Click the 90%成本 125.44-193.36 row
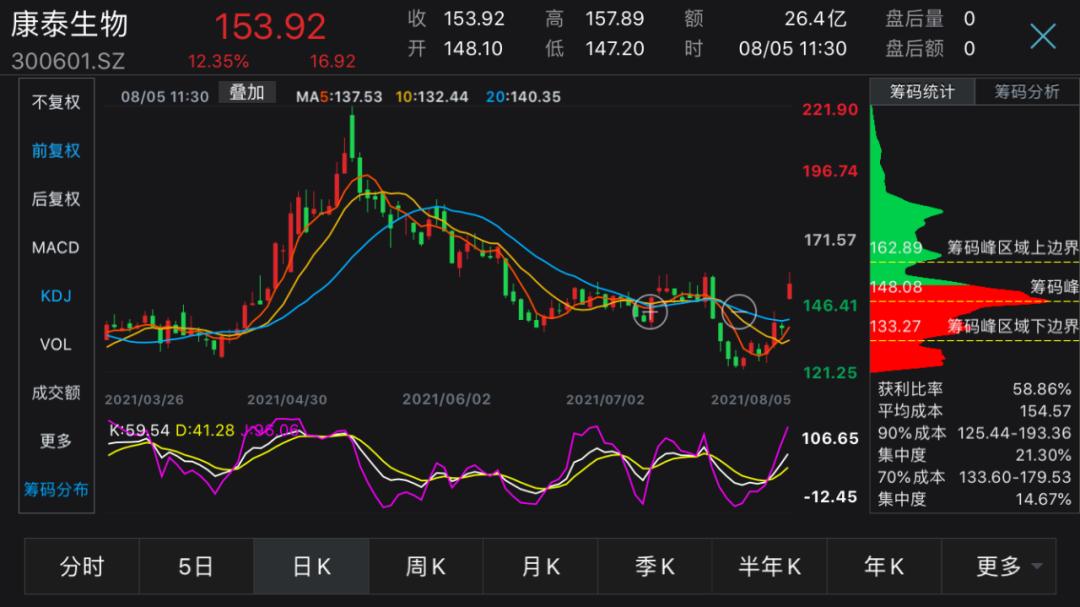1080x607 pixels. tap(974, 433)
